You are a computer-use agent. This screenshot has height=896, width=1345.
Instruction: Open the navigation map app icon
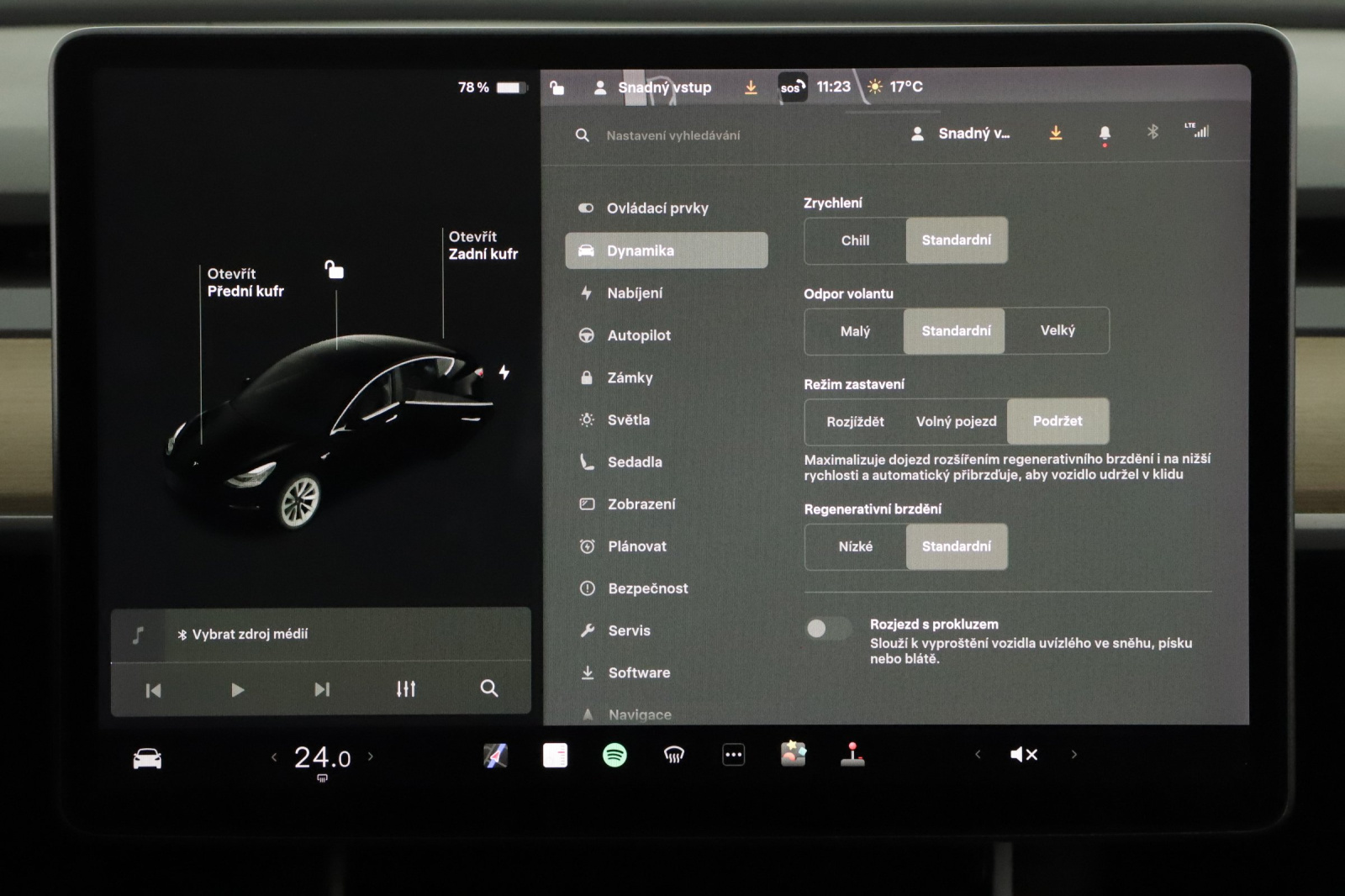[495, 755]
